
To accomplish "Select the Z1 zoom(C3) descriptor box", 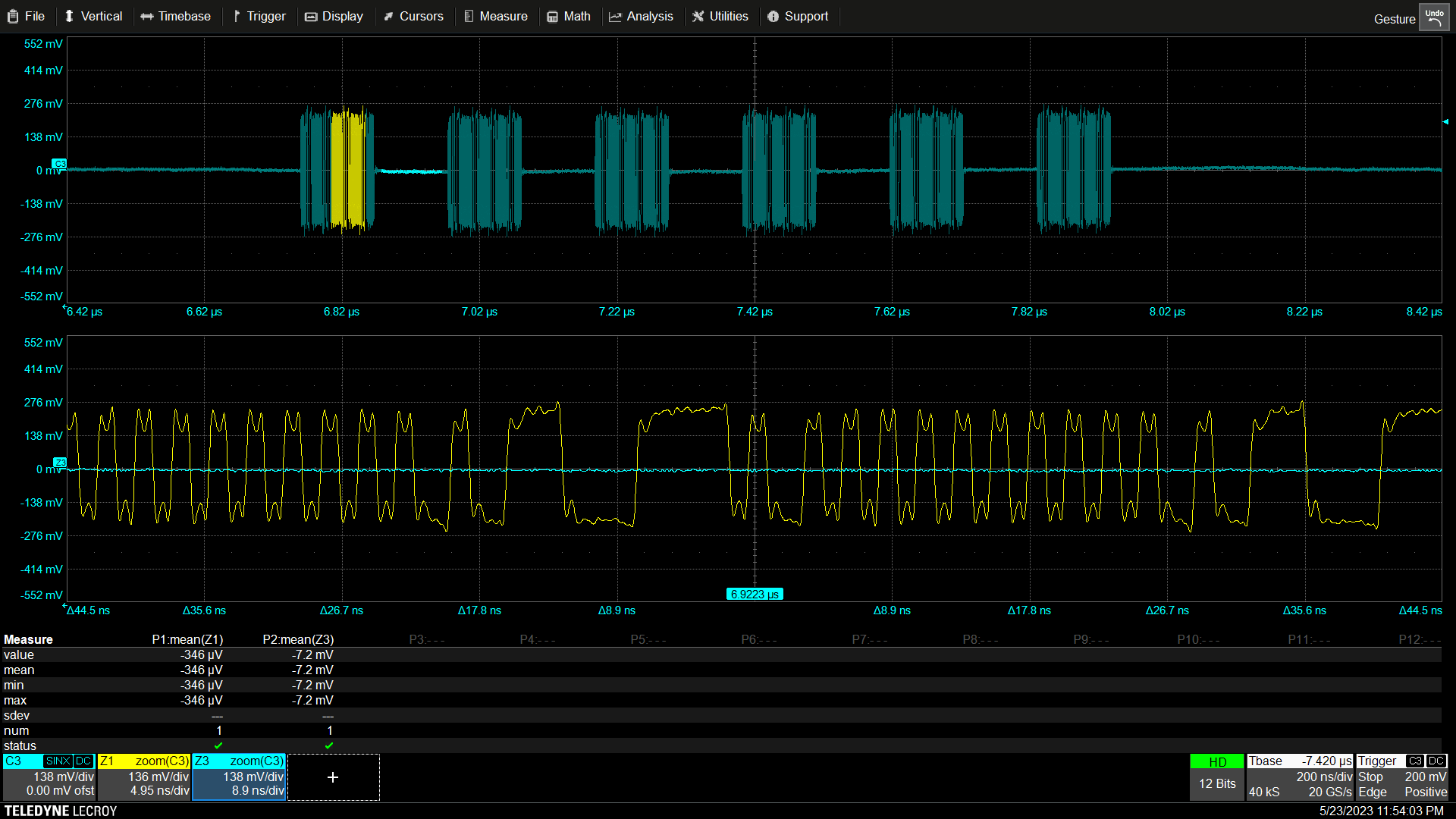I will tap(144, 777).
